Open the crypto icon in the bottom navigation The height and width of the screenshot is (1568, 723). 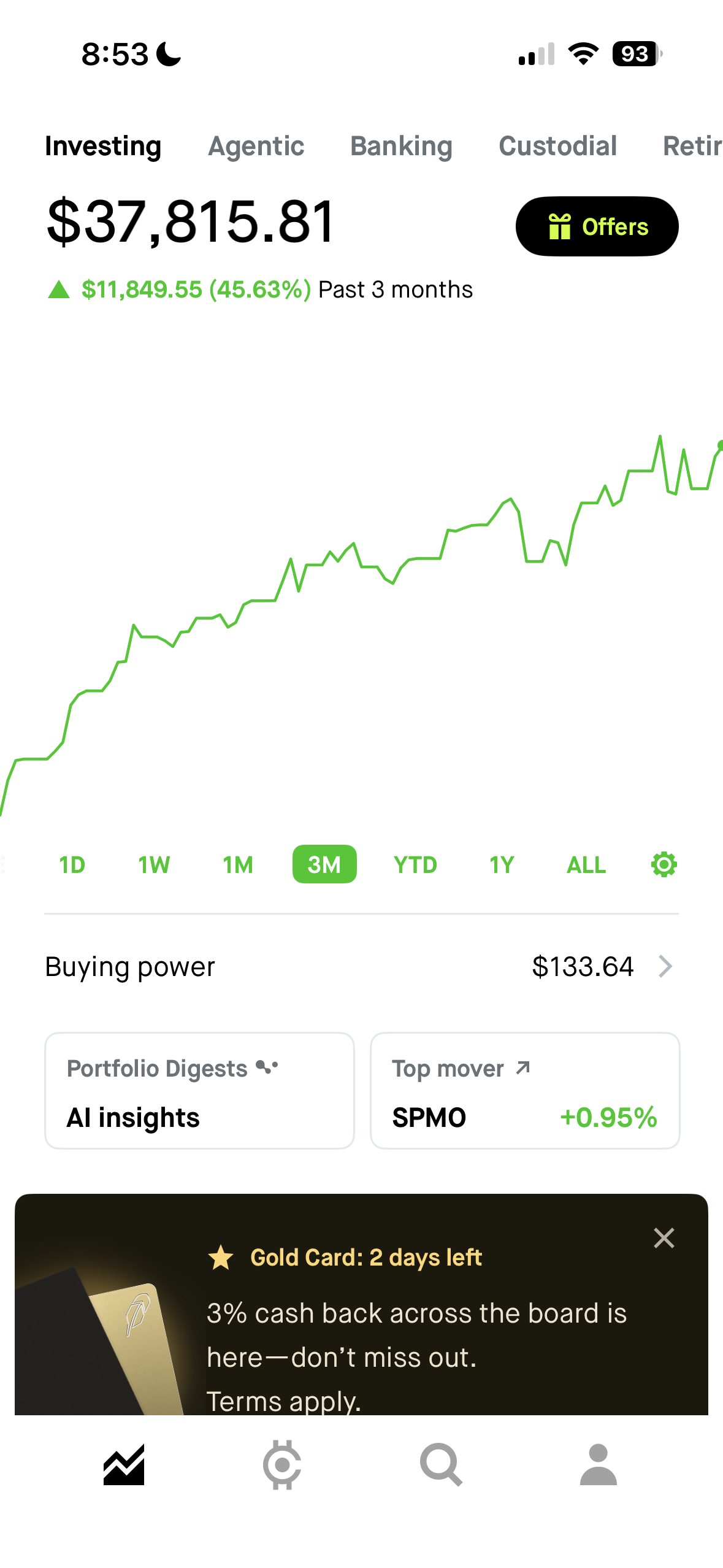click(x=282, y=1464)
